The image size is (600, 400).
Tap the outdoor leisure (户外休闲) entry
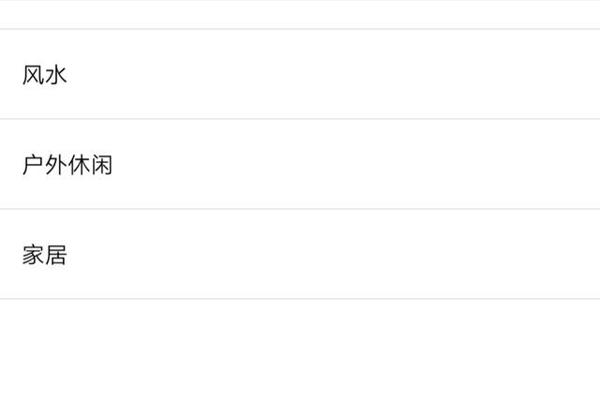[300, 164]
